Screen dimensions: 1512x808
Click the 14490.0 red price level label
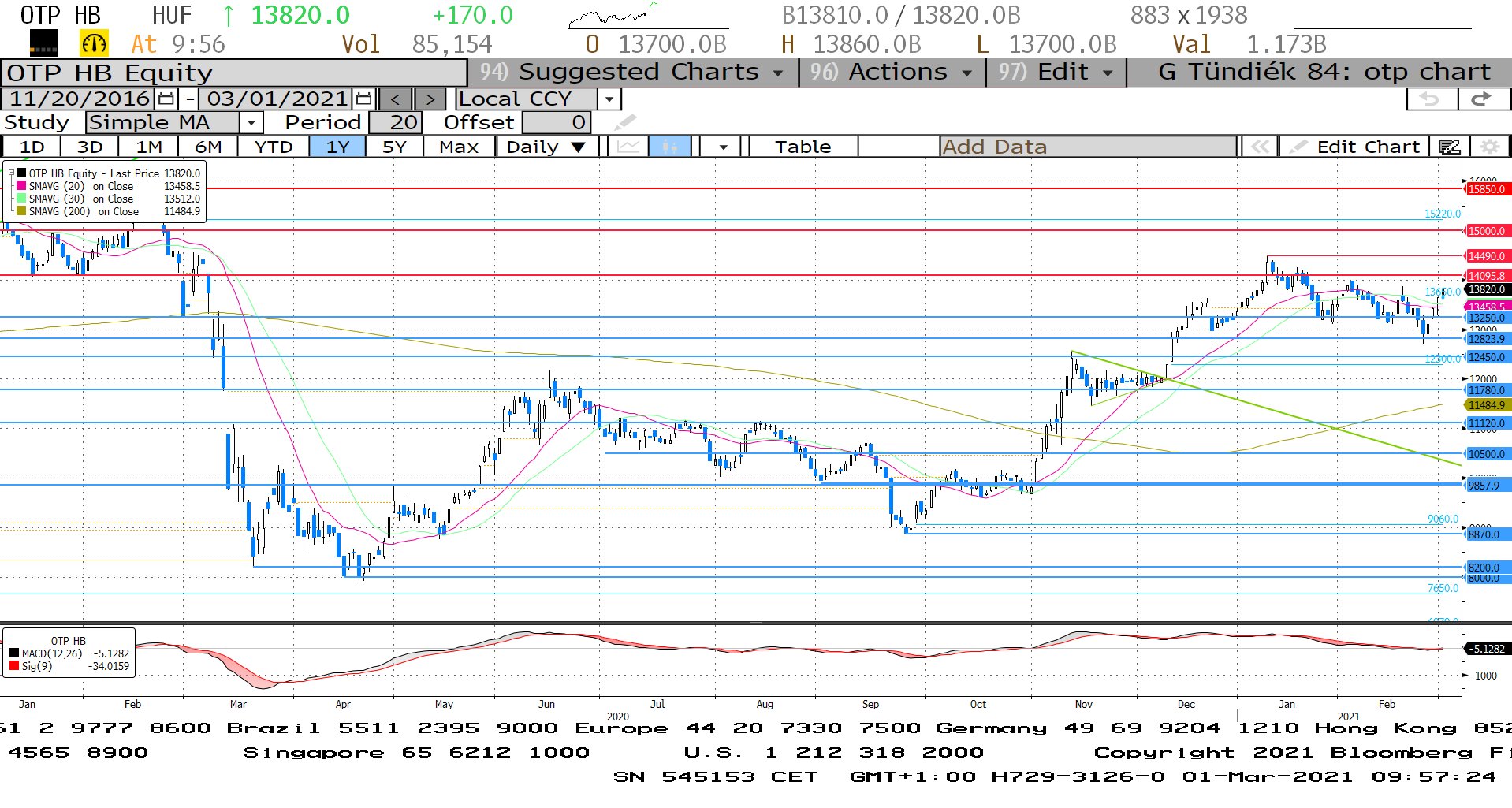[x=1486, y=256]
